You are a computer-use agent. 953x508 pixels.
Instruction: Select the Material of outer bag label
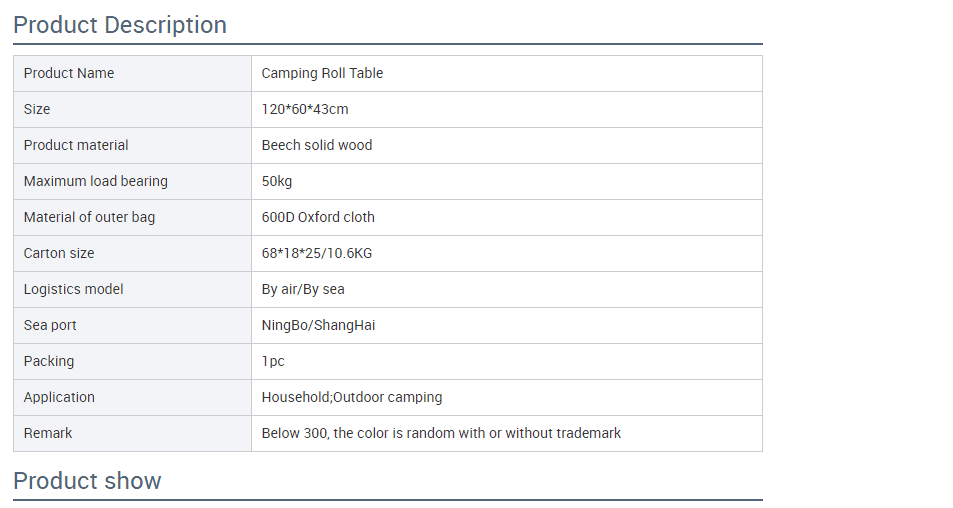89,217
